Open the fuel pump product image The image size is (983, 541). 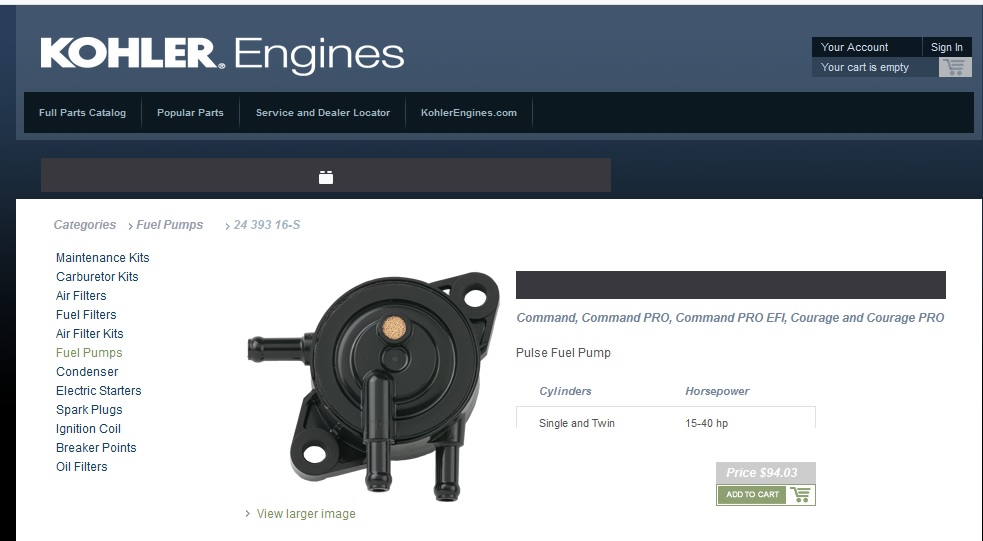[374, 386]
